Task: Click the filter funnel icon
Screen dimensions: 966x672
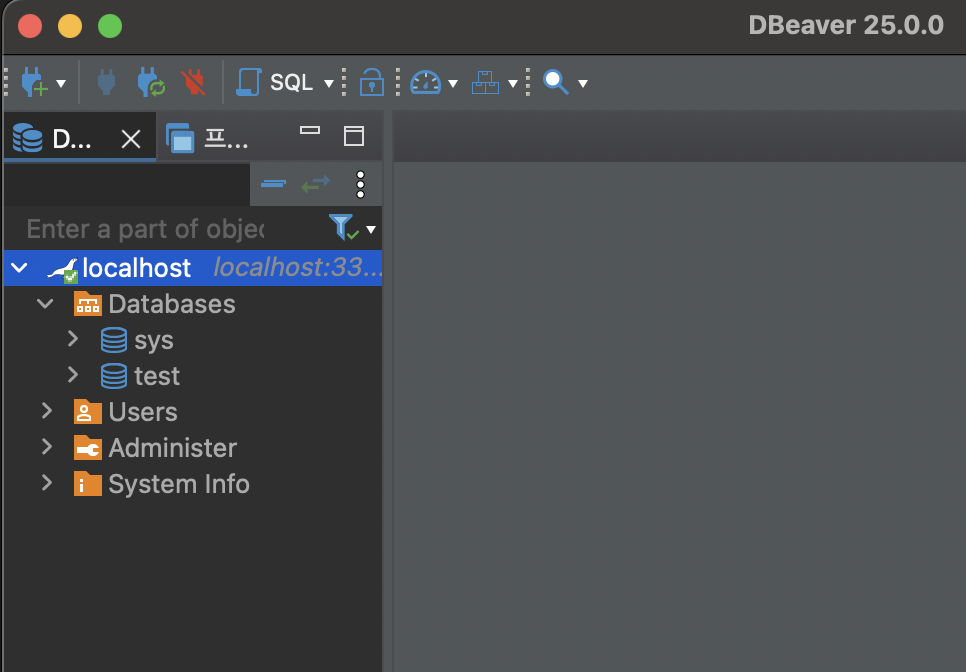Action: pyautogui.click(x=343, y=227)
